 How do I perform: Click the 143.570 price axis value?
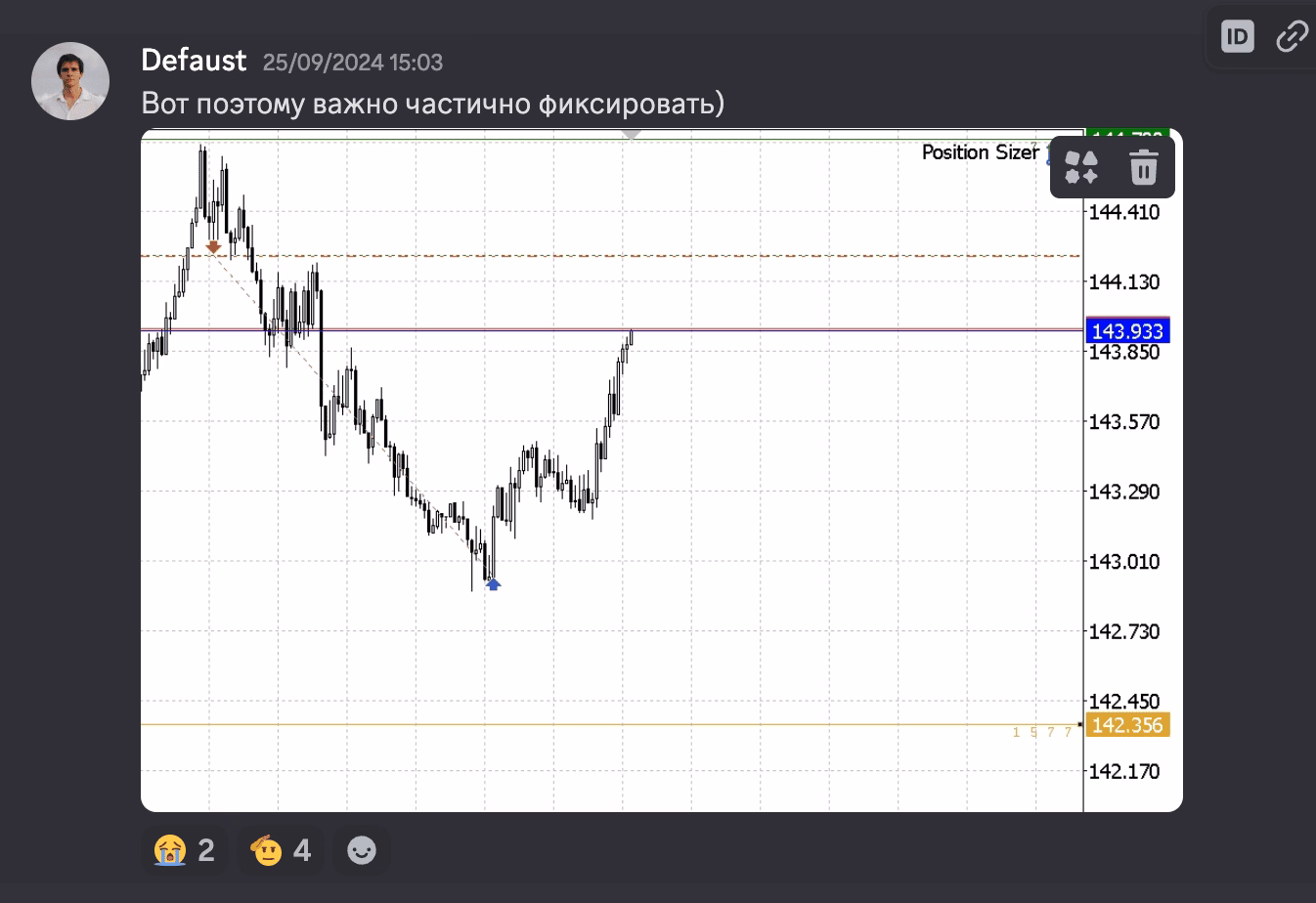click(x=1124, y=422)
